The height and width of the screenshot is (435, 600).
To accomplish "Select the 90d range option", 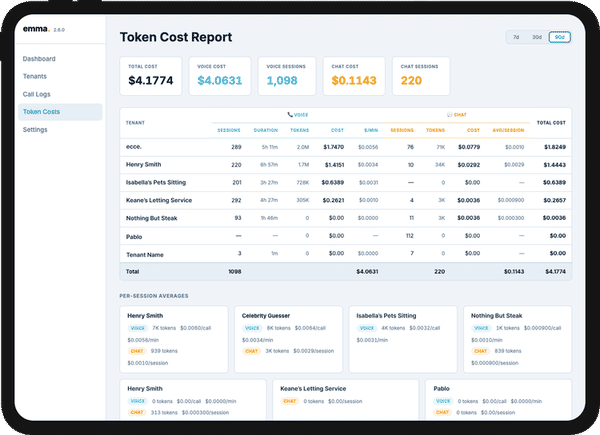I will point(559,37).
